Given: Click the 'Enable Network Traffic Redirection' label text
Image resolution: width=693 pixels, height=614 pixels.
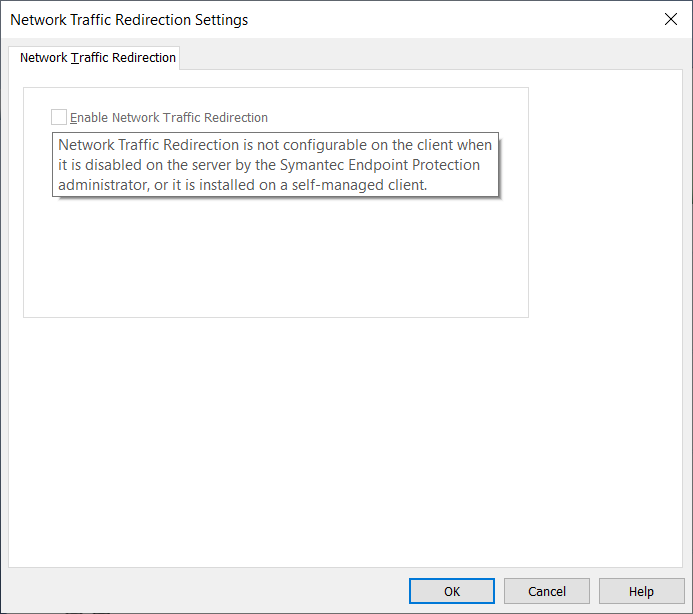Looking at the screenshot, I should pos(169,117).
